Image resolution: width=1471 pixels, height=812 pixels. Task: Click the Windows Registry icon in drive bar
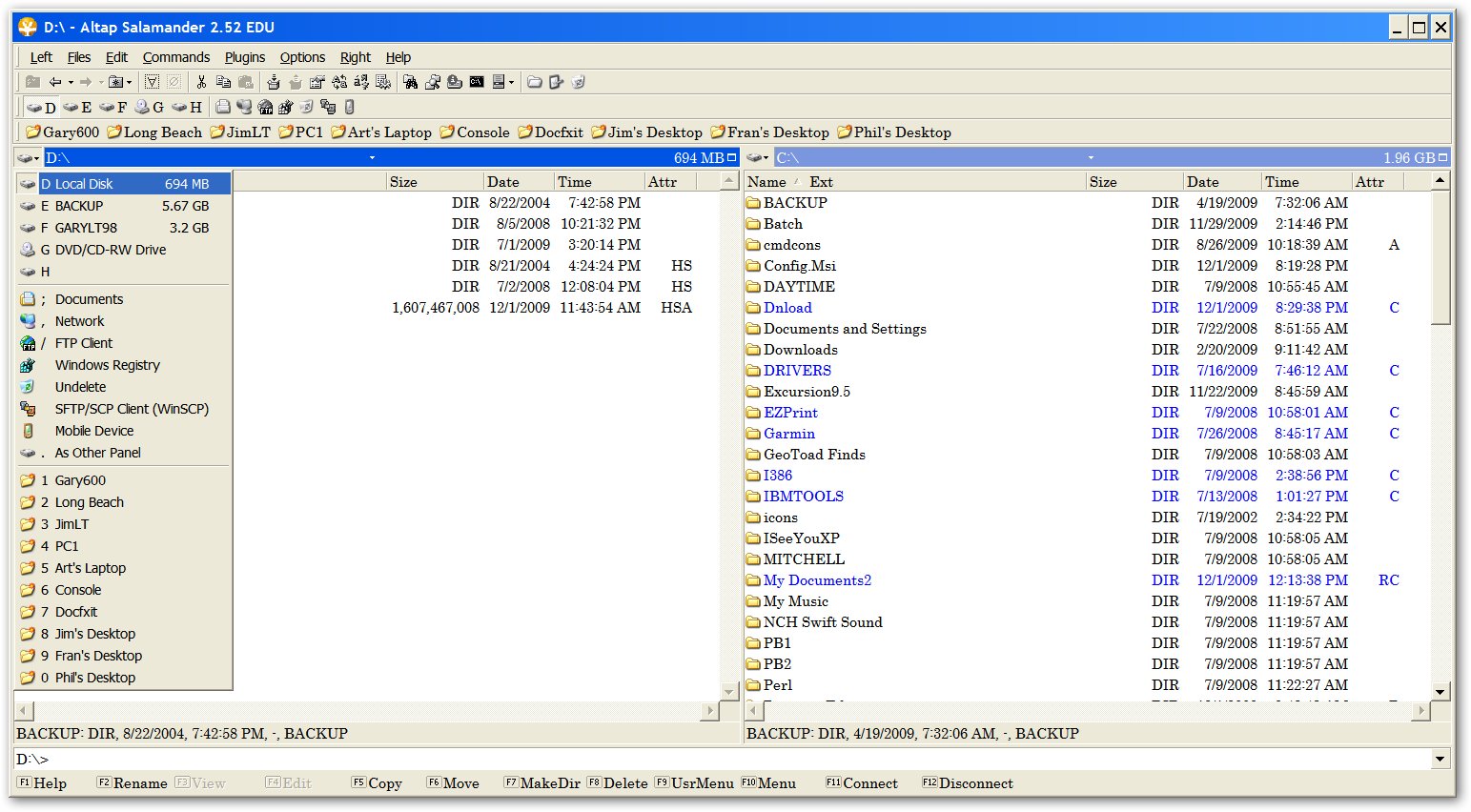click(285, 107)
